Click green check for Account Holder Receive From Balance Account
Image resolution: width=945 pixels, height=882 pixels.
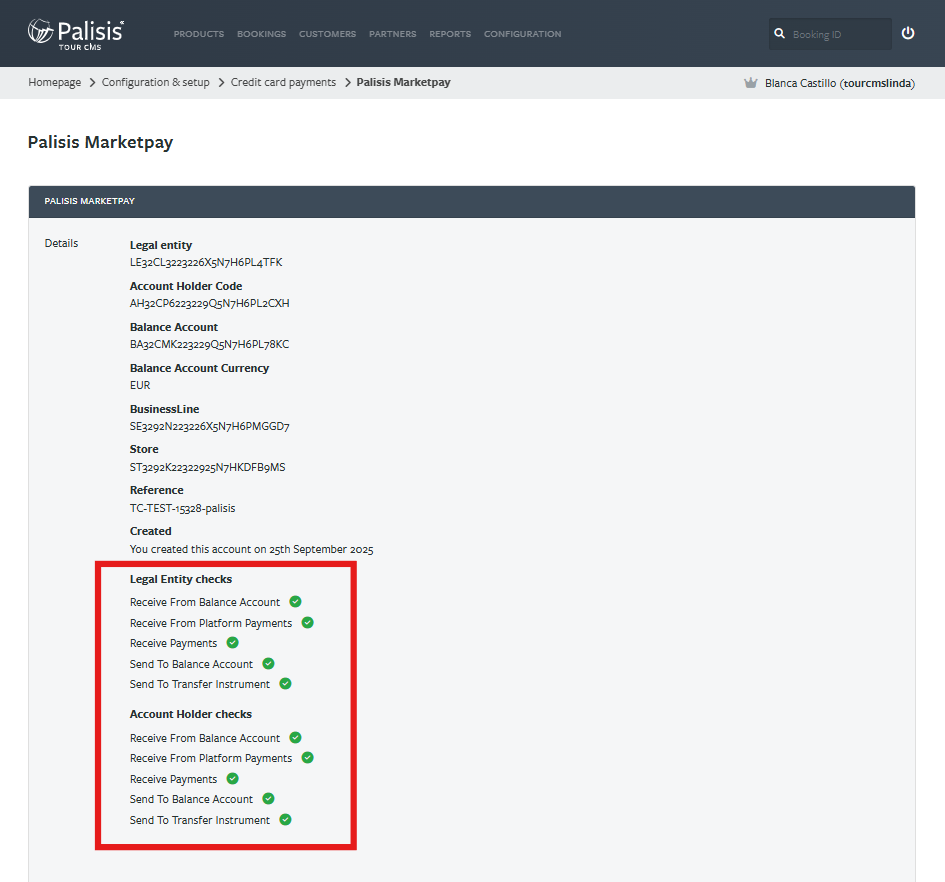click(x=295, y=737)
